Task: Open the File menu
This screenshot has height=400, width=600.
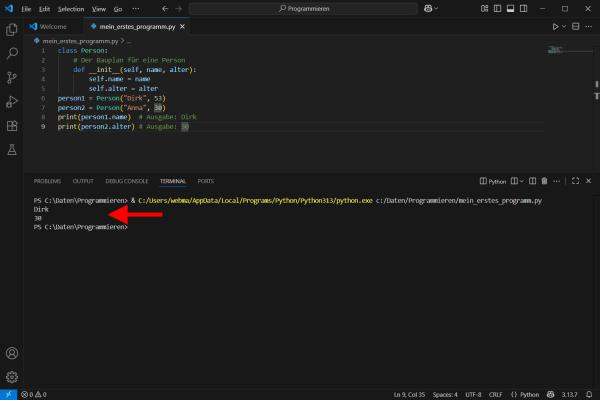Action: (x=26, y=9)
